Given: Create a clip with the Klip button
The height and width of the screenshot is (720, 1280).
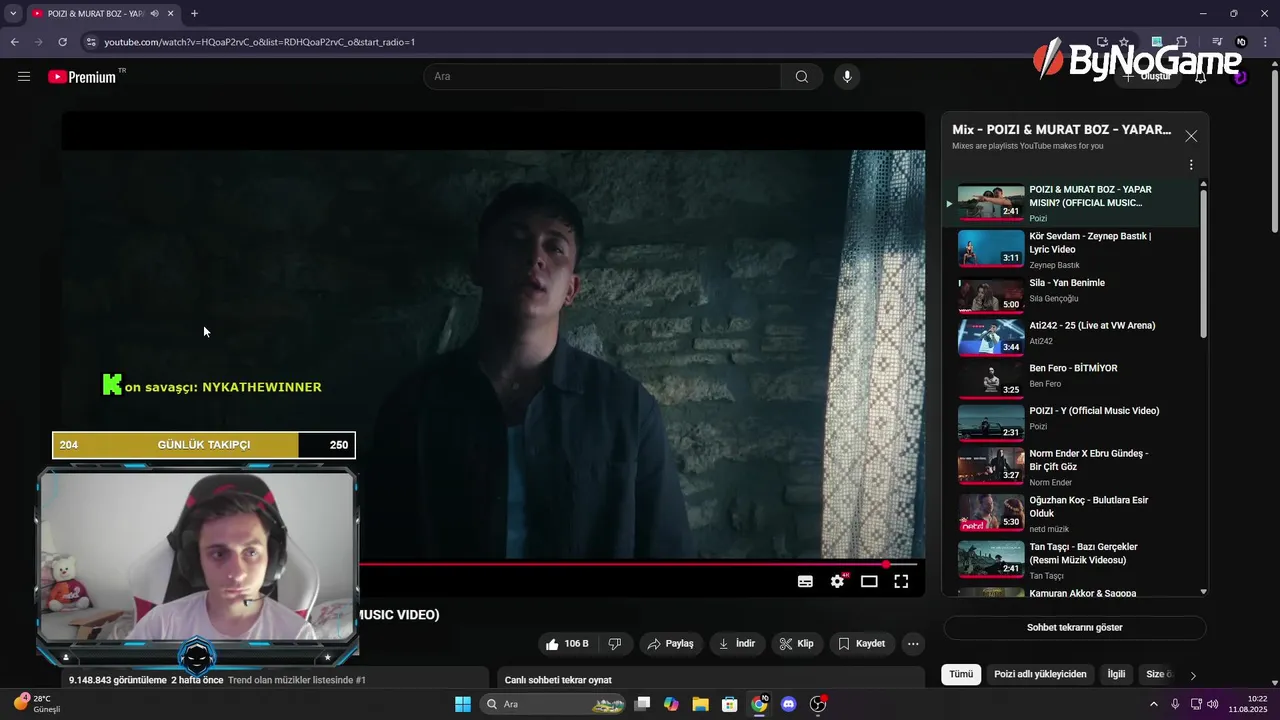Looking at the screenshot, I should tap(796, 643).
